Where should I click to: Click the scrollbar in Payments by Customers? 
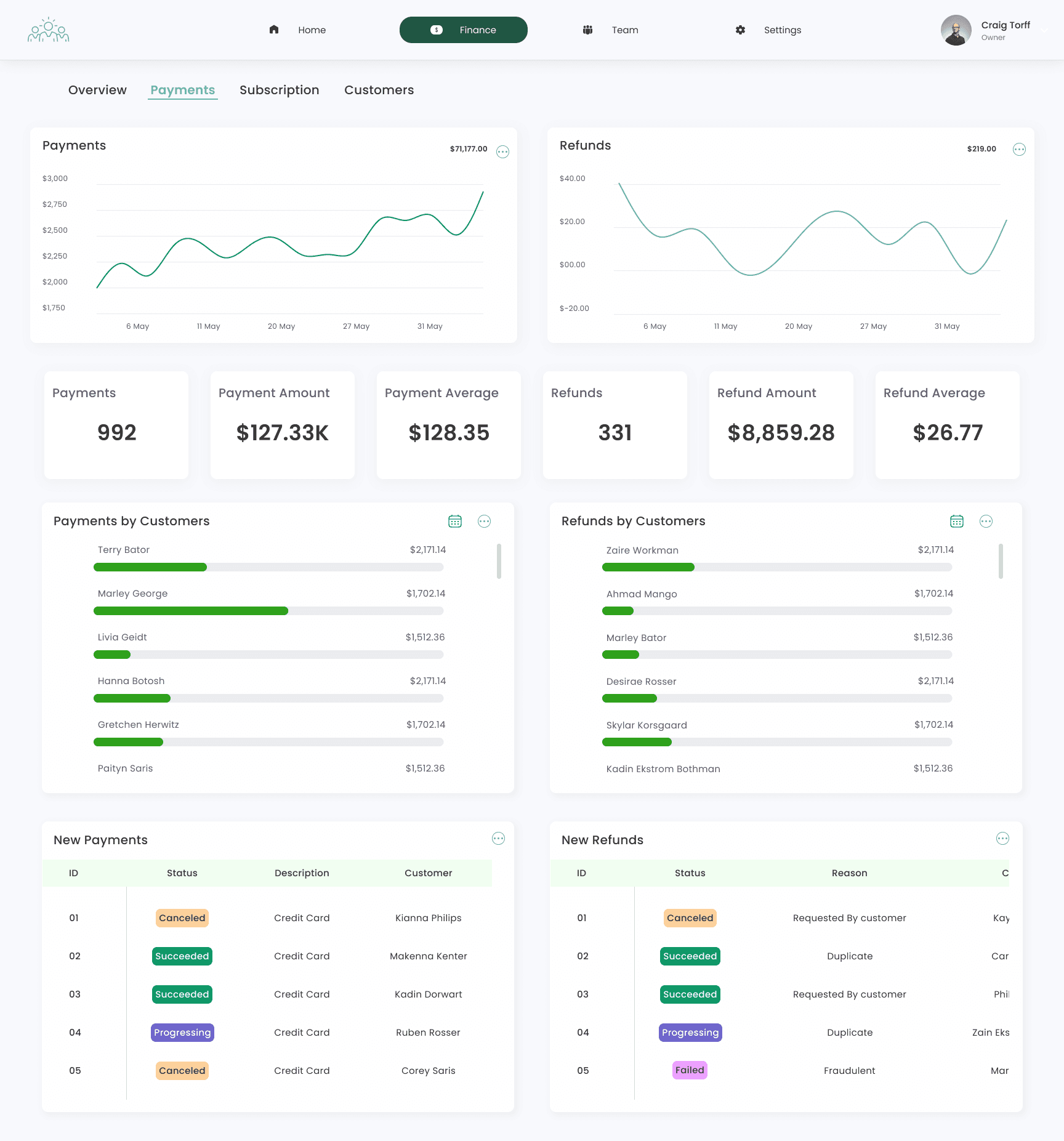click(x=499, y=561)
